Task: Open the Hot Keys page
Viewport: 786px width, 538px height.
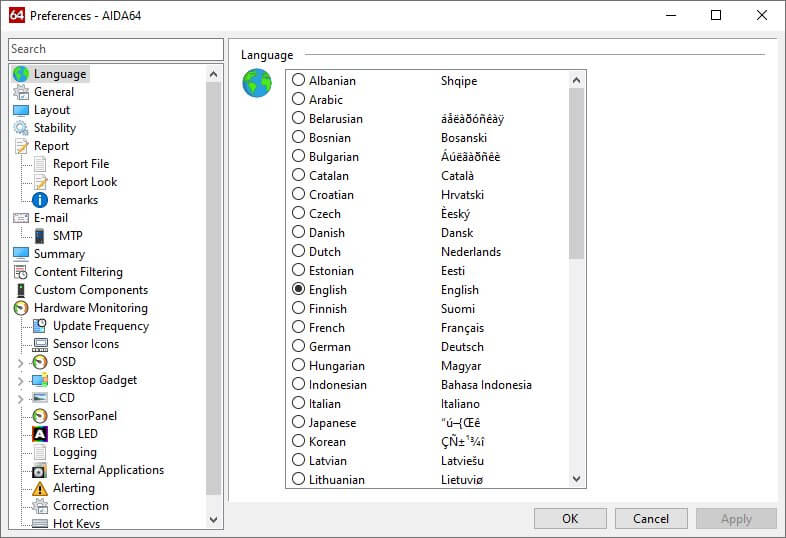Action: [x=76, y=523]
